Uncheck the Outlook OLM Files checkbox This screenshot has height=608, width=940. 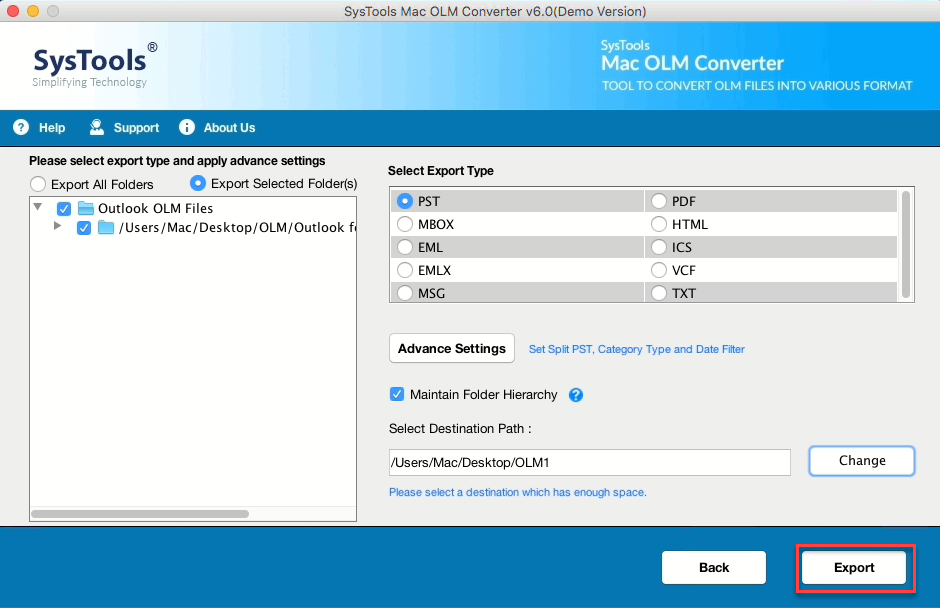tap(63, 208)
